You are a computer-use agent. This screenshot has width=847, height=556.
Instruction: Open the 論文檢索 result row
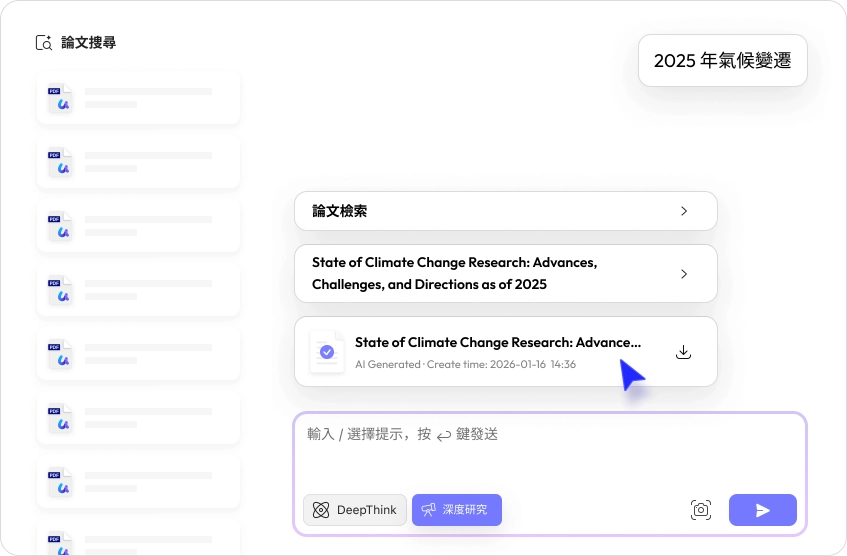click(505, 211)
